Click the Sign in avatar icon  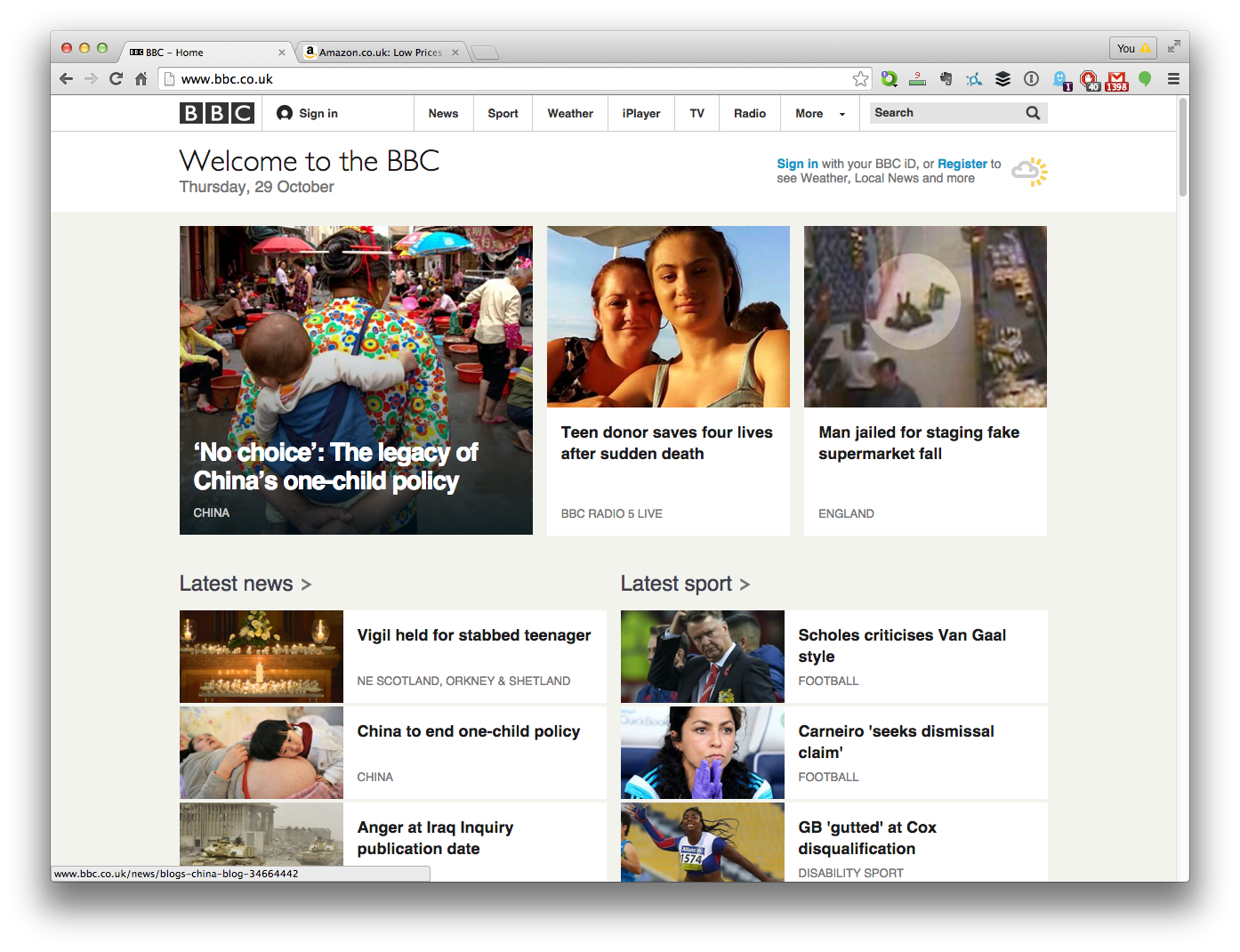285,113
